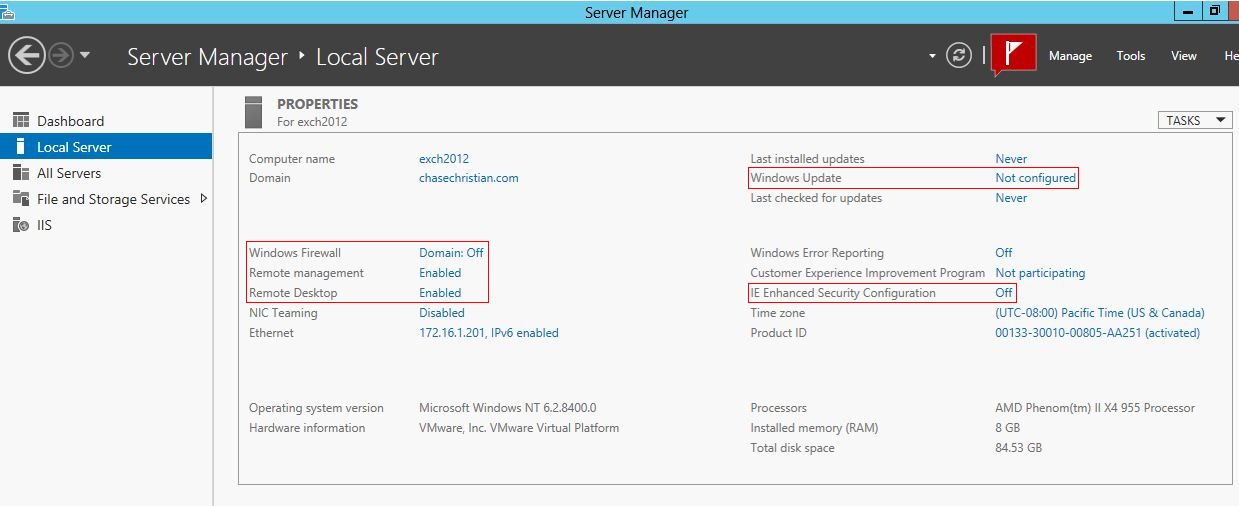Image resolution: width=1239 pixels, height=506 pixels.
Task: Click domain chasechristian.com link
Action: coord(469,178)
